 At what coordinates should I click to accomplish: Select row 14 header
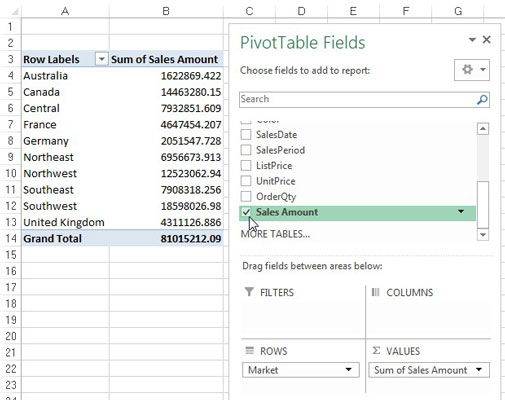(x=11, y=238)
